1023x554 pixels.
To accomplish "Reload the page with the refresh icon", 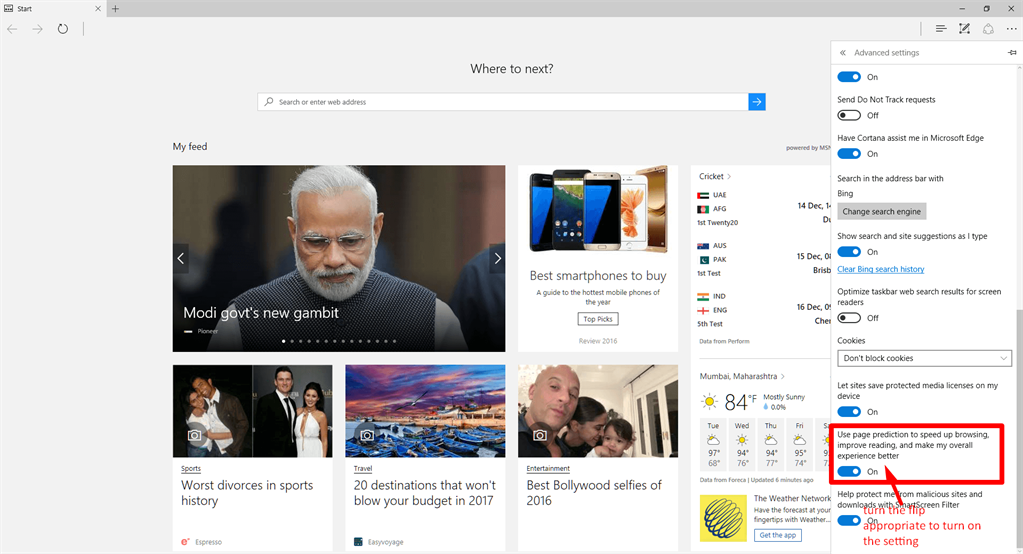I will 63,29.
